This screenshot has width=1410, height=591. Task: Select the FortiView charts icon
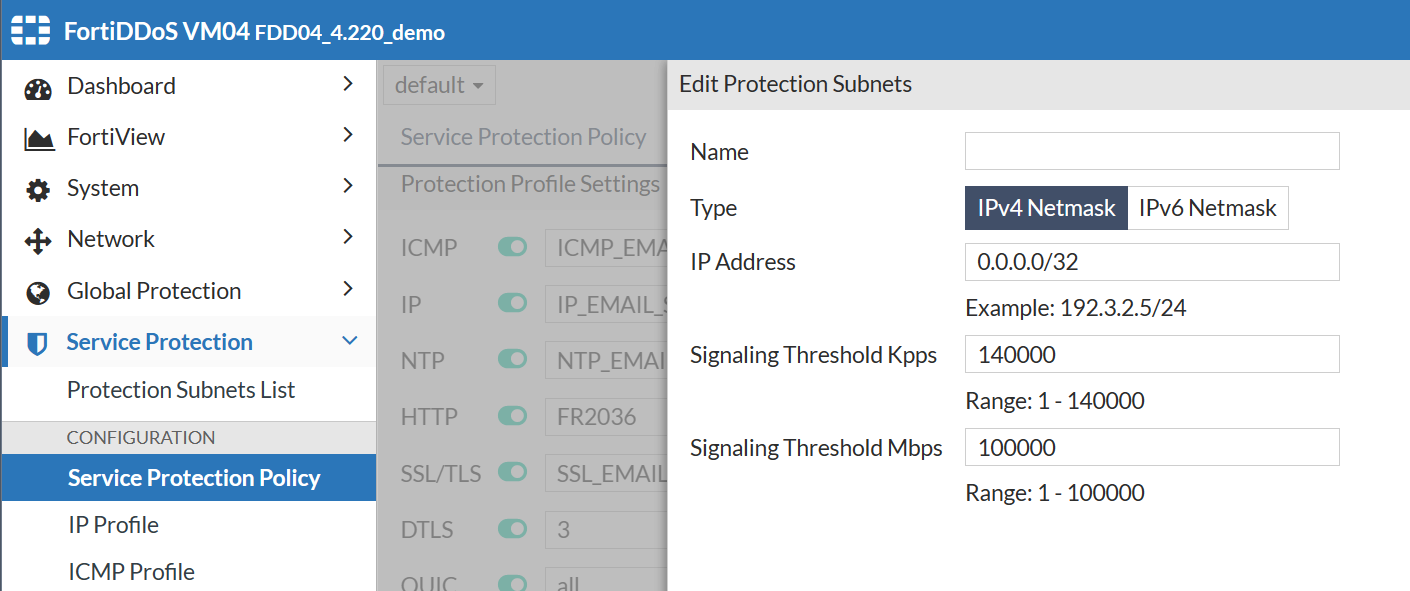37,137
